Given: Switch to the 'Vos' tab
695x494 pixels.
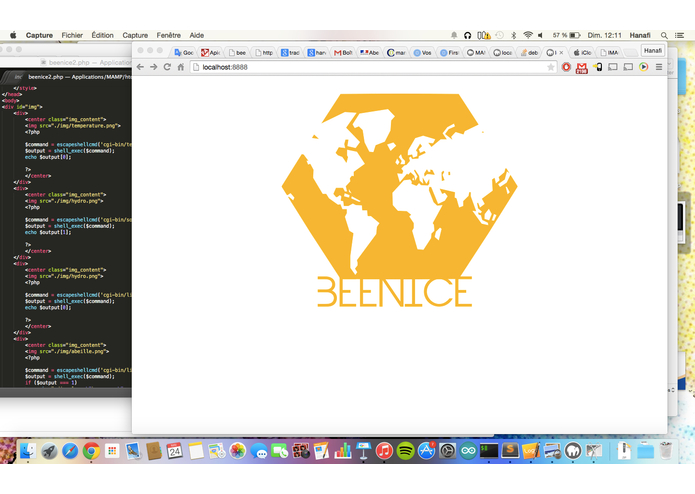Looking at the screenshot, I should [x=423, y=53].
